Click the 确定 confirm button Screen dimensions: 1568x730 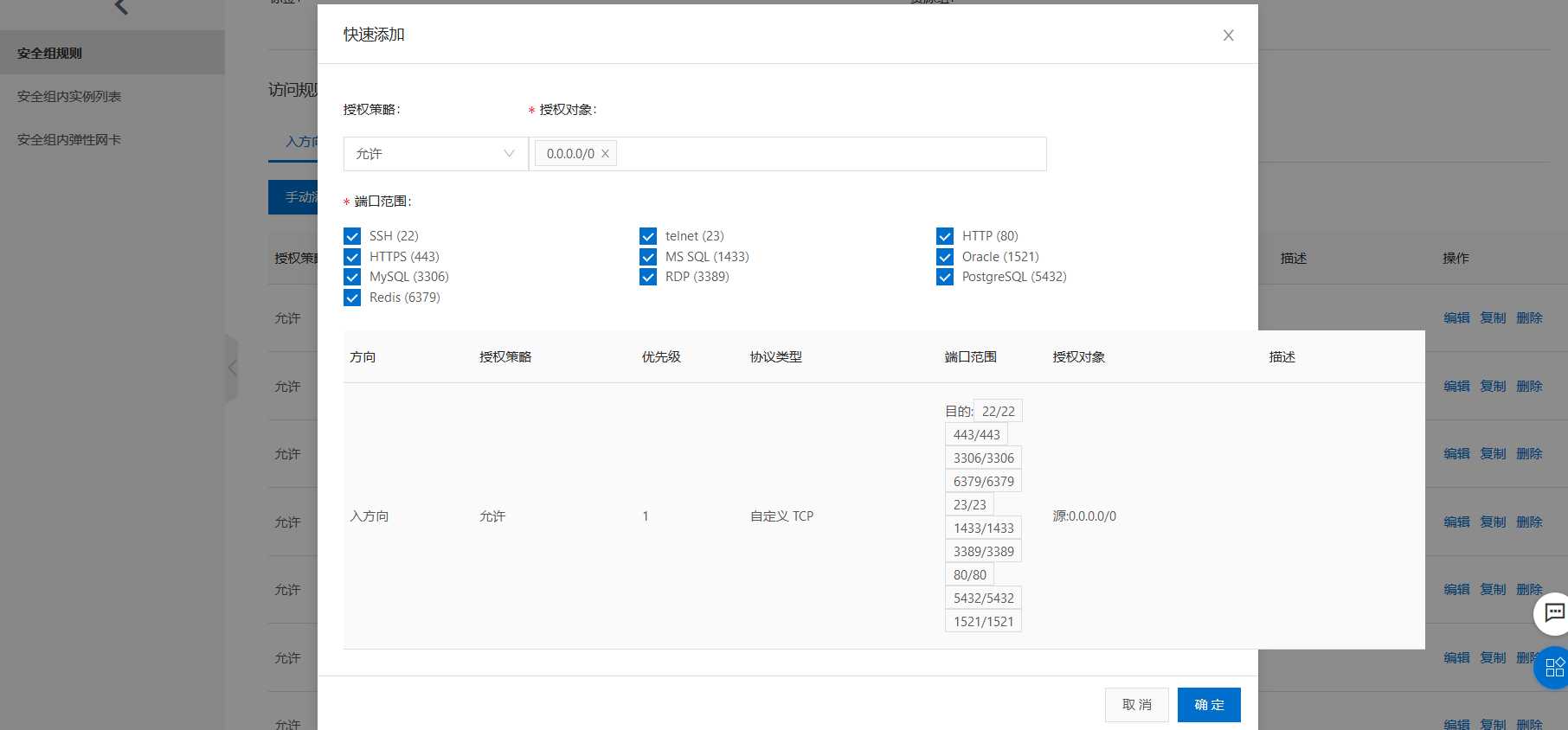coord(1209,705)
